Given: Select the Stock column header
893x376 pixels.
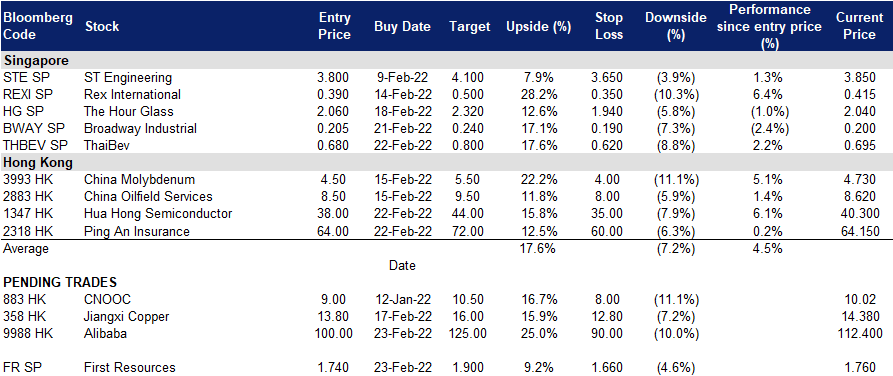Looking at the screenshot, I should (102, 26).
